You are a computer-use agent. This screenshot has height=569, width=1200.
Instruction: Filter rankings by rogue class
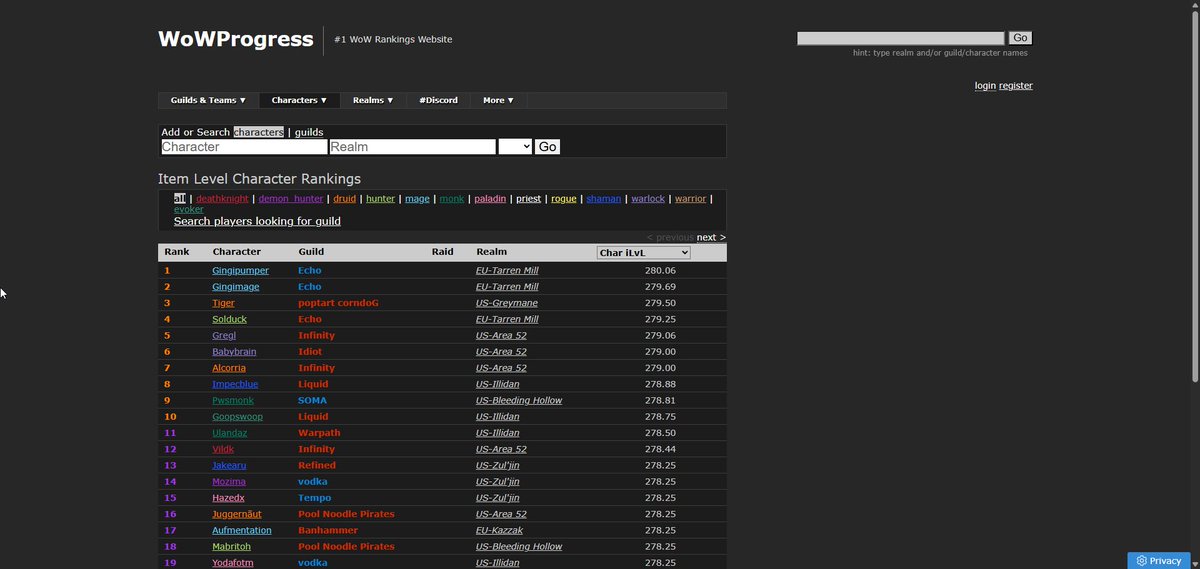(x=564, y=199)
